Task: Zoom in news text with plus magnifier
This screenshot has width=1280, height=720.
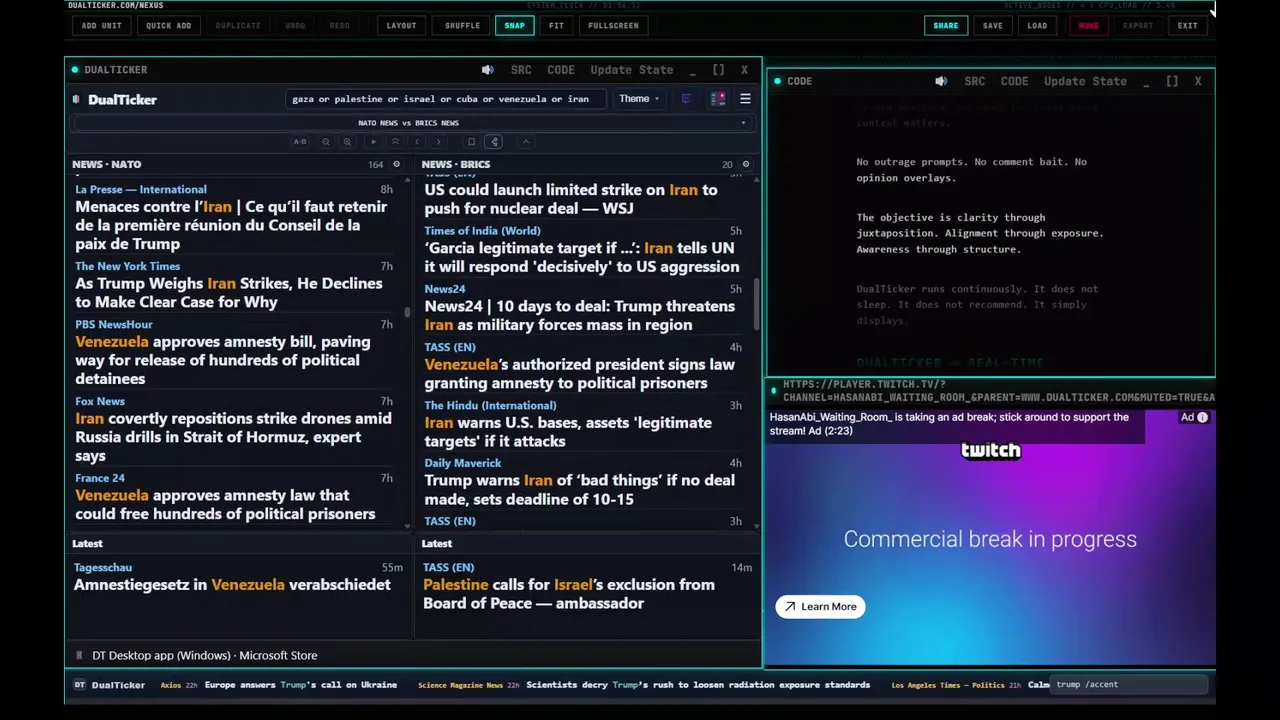Action: 348,142
